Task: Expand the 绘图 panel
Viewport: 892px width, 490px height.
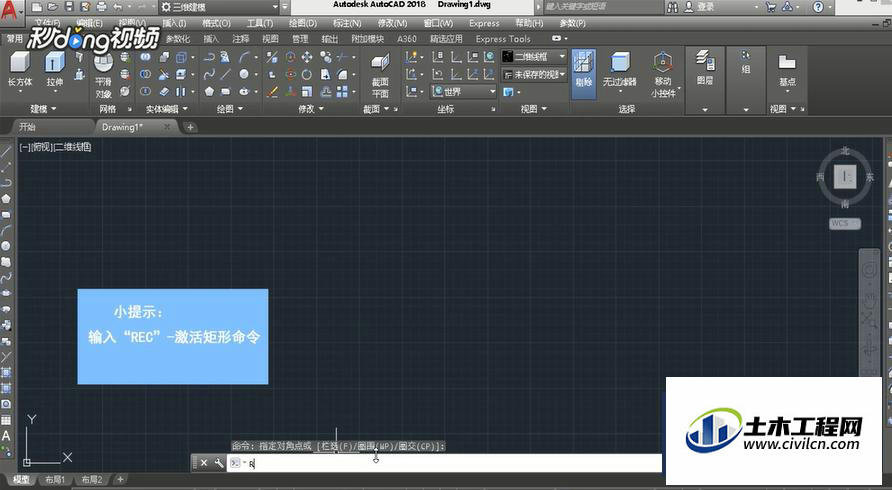Action: [x=230, y=109]
